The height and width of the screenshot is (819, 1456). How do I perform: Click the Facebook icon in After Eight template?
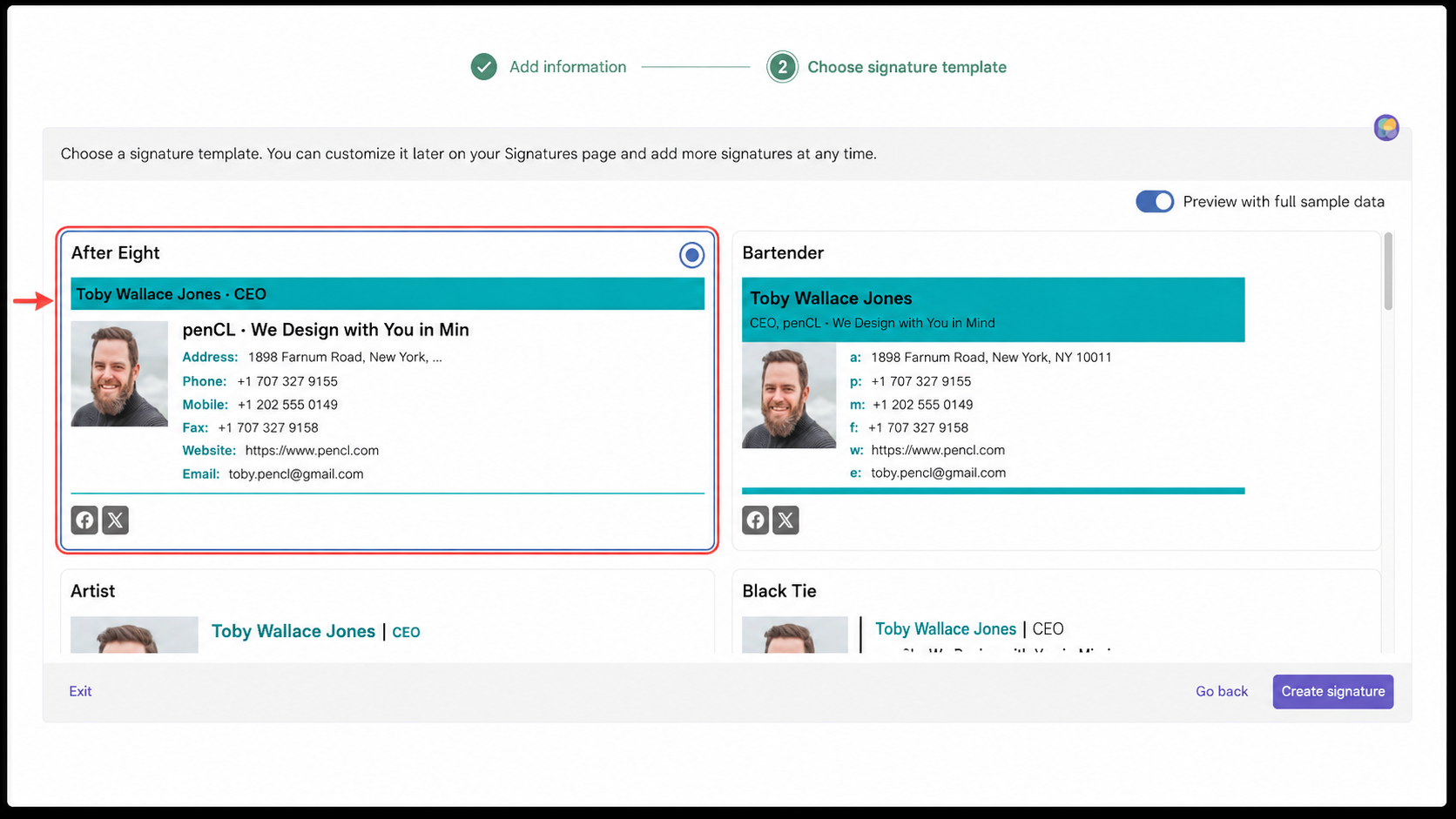84,520
